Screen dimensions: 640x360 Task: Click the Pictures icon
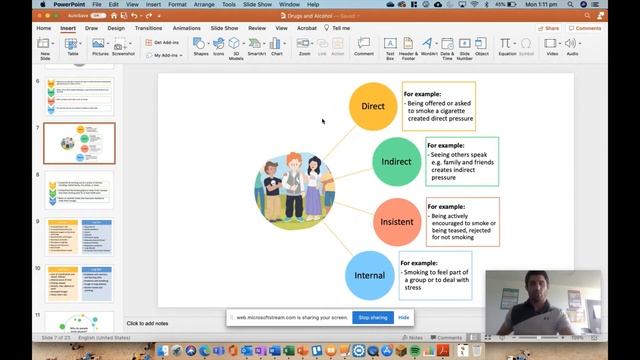(x=98, y=43)
